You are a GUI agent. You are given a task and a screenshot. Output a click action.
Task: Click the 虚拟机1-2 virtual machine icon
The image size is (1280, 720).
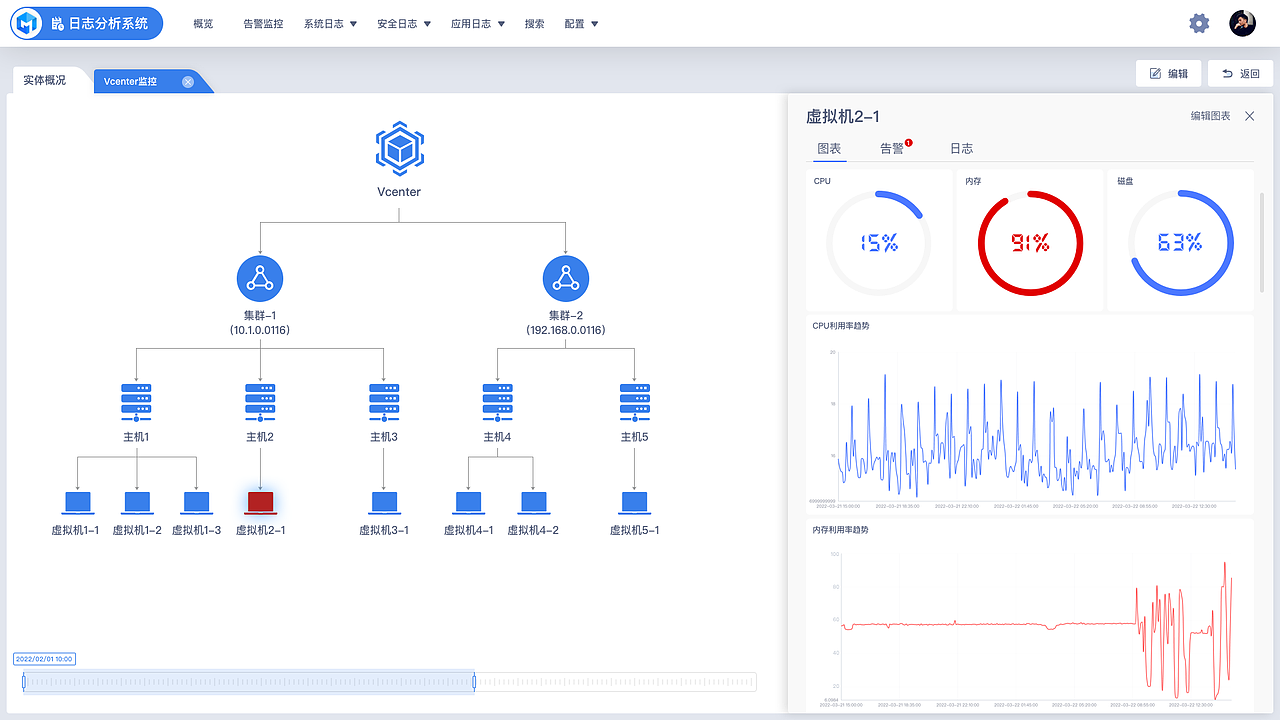point(137,501)
